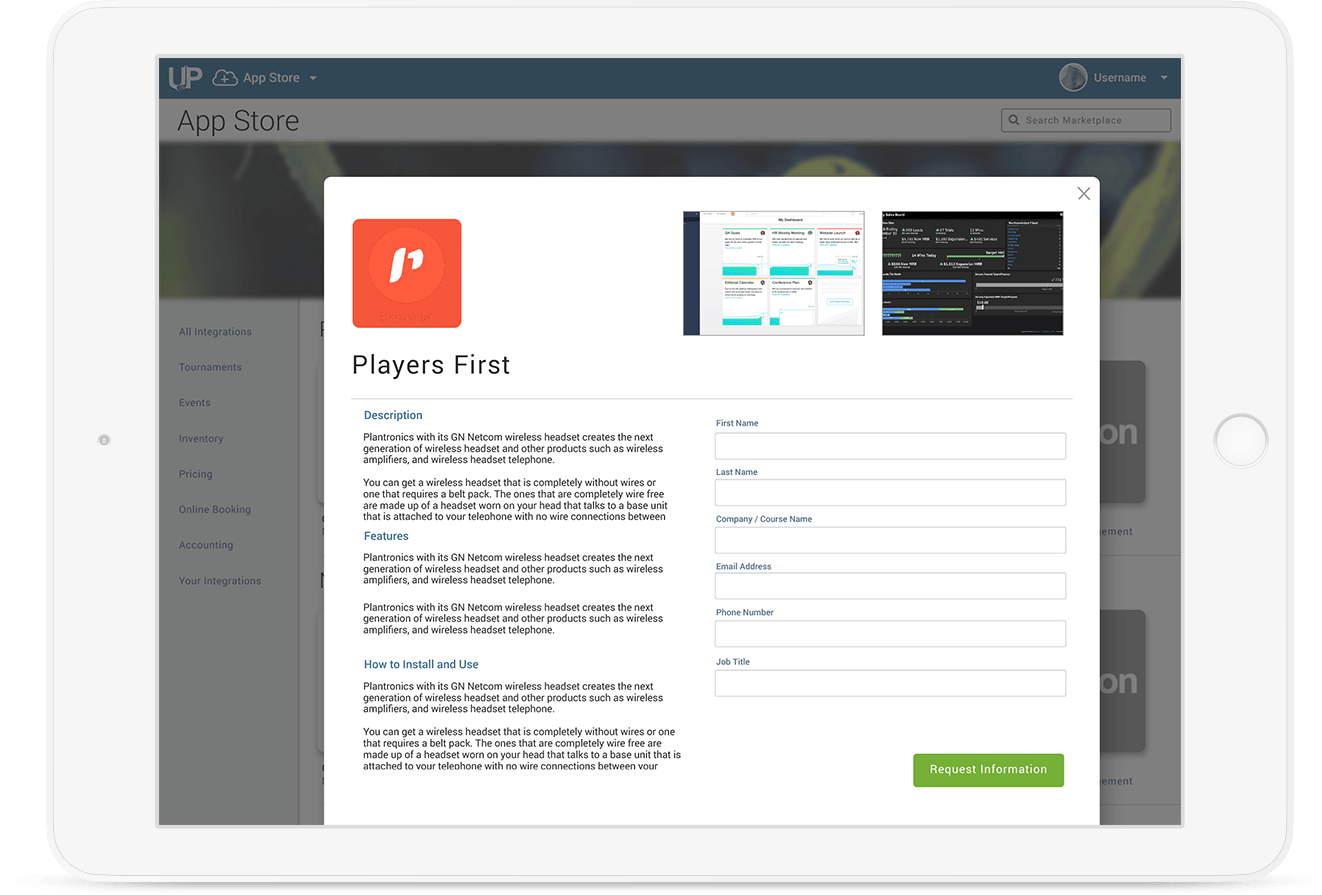Click the user avatar picture
This screenshot has height=895, width=1322.
(x=1073, y=77)
